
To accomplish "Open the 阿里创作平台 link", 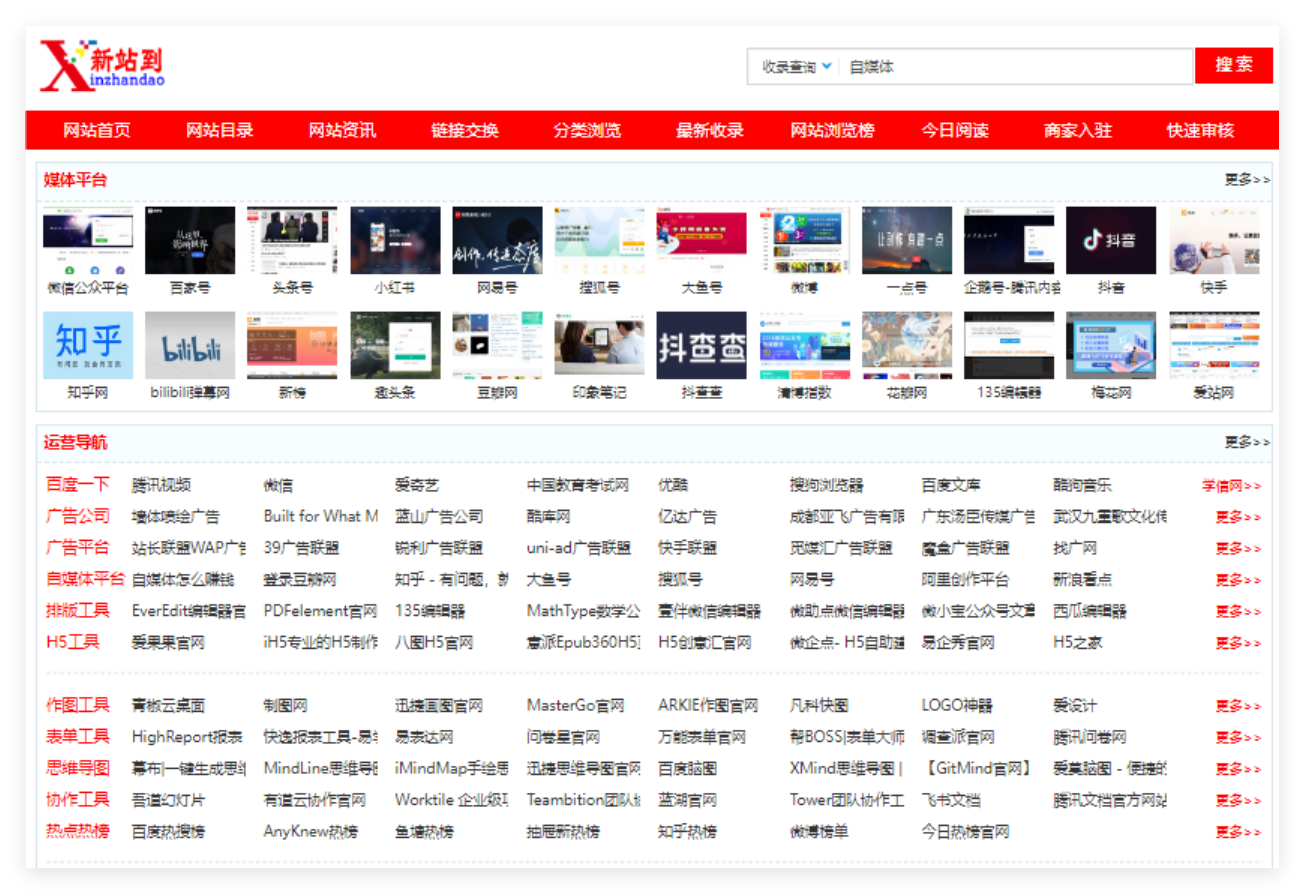I will pyautogui.click(x=966, y=579).
